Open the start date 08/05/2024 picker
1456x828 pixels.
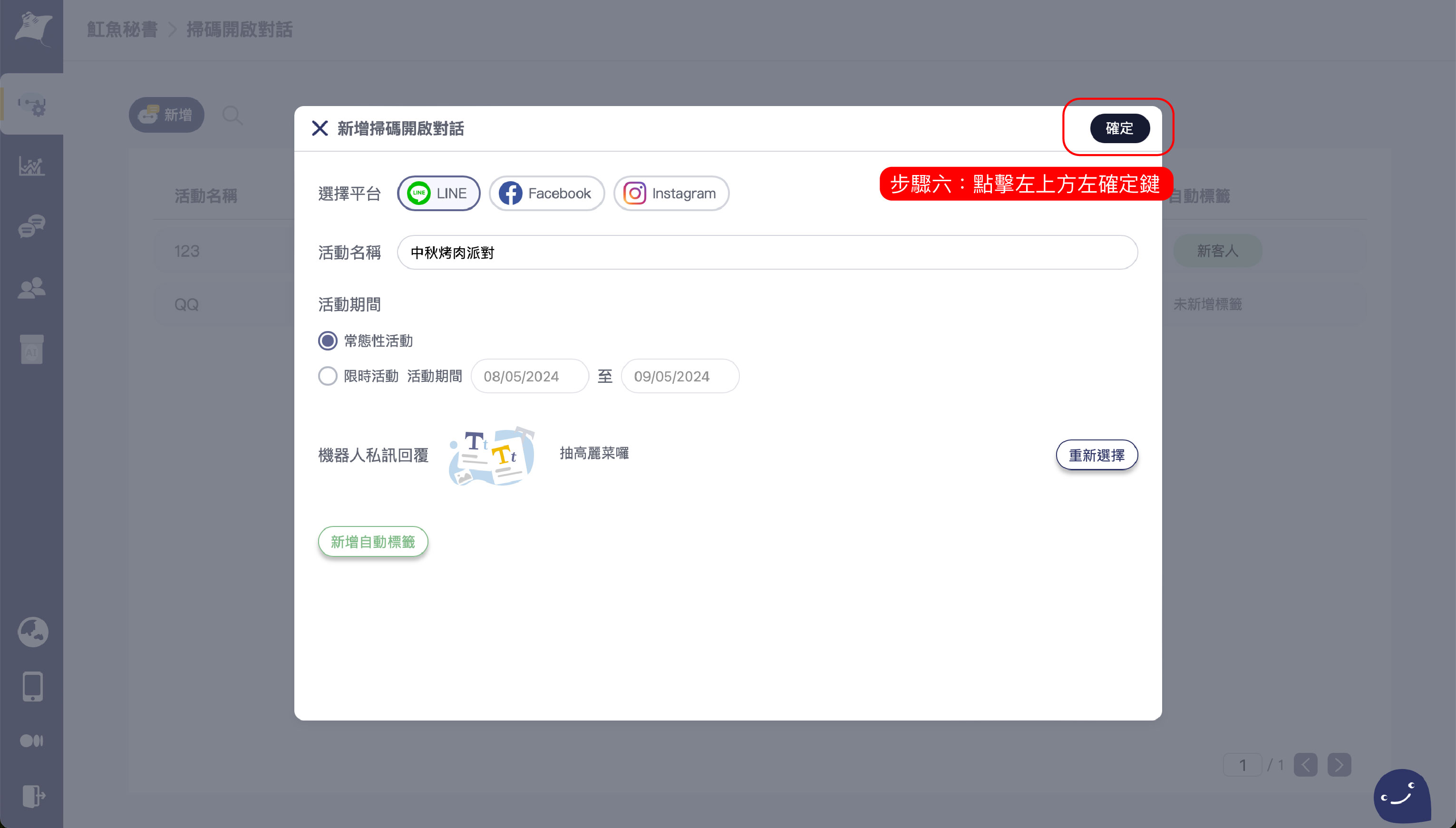[x=529, y=376]
